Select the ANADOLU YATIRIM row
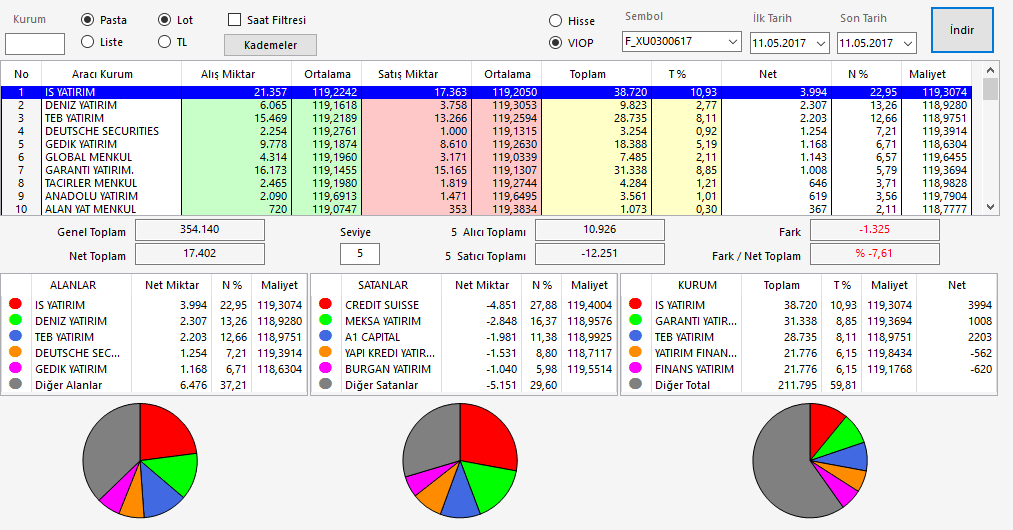 (x=486, y=196)
